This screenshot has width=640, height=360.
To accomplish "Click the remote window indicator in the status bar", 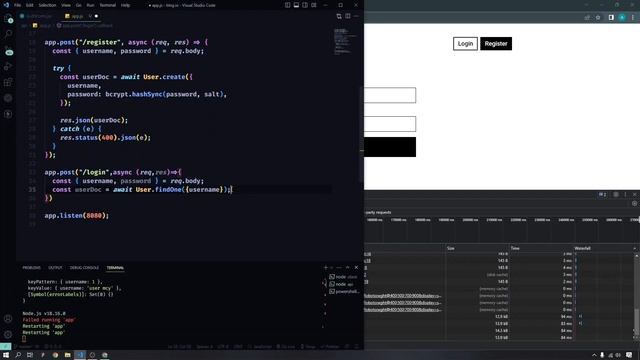I will (5, 347).
